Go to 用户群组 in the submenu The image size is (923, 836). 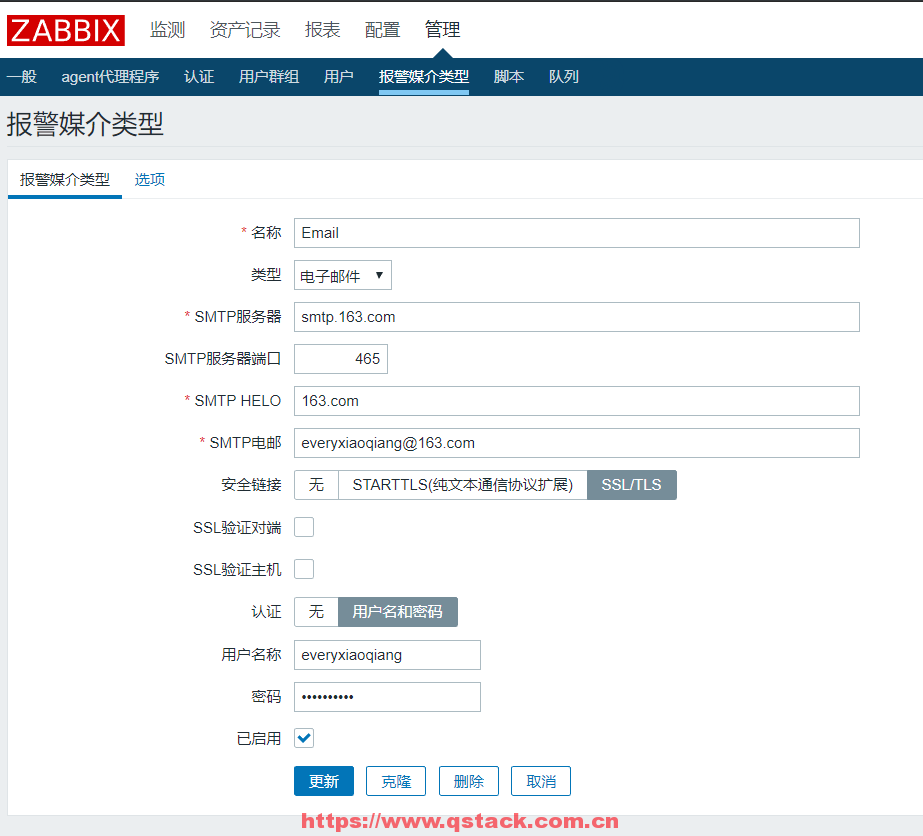(268, 77)
